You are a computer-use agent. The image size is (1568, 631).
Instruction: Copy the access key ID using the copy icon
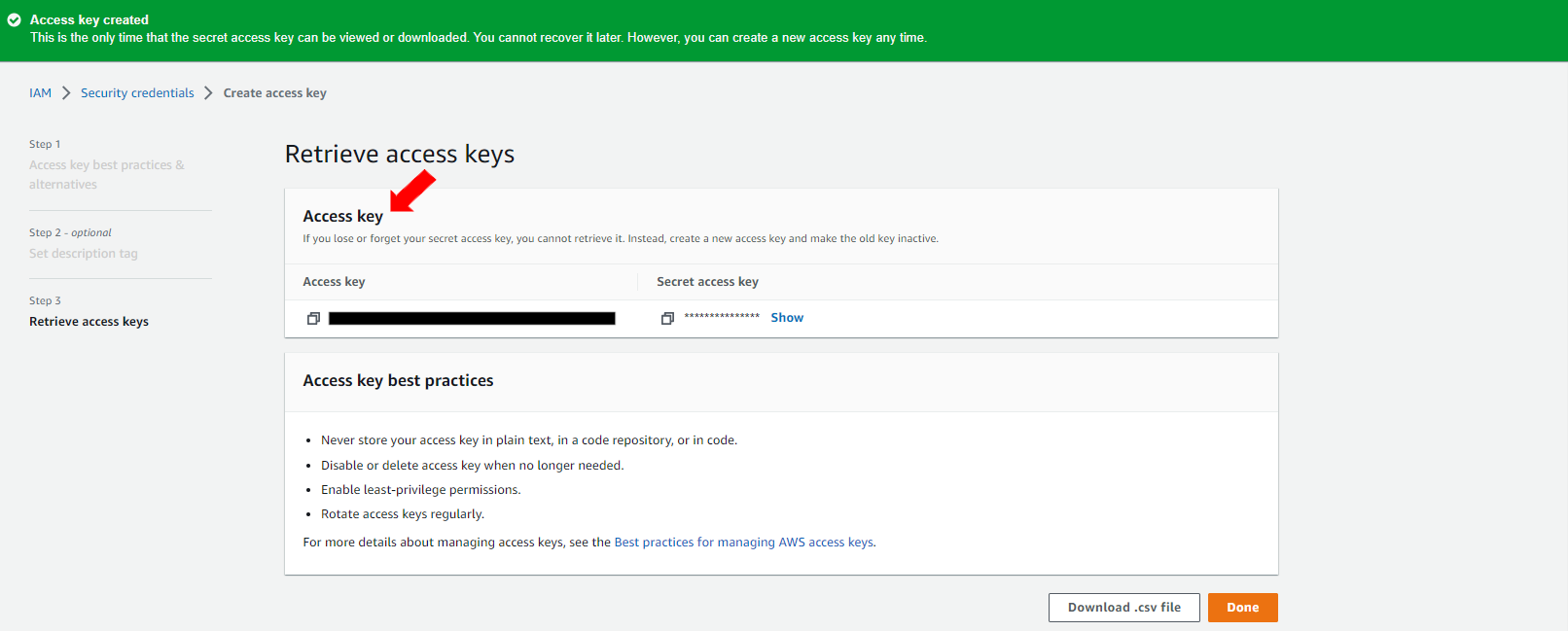click(313, 318)
